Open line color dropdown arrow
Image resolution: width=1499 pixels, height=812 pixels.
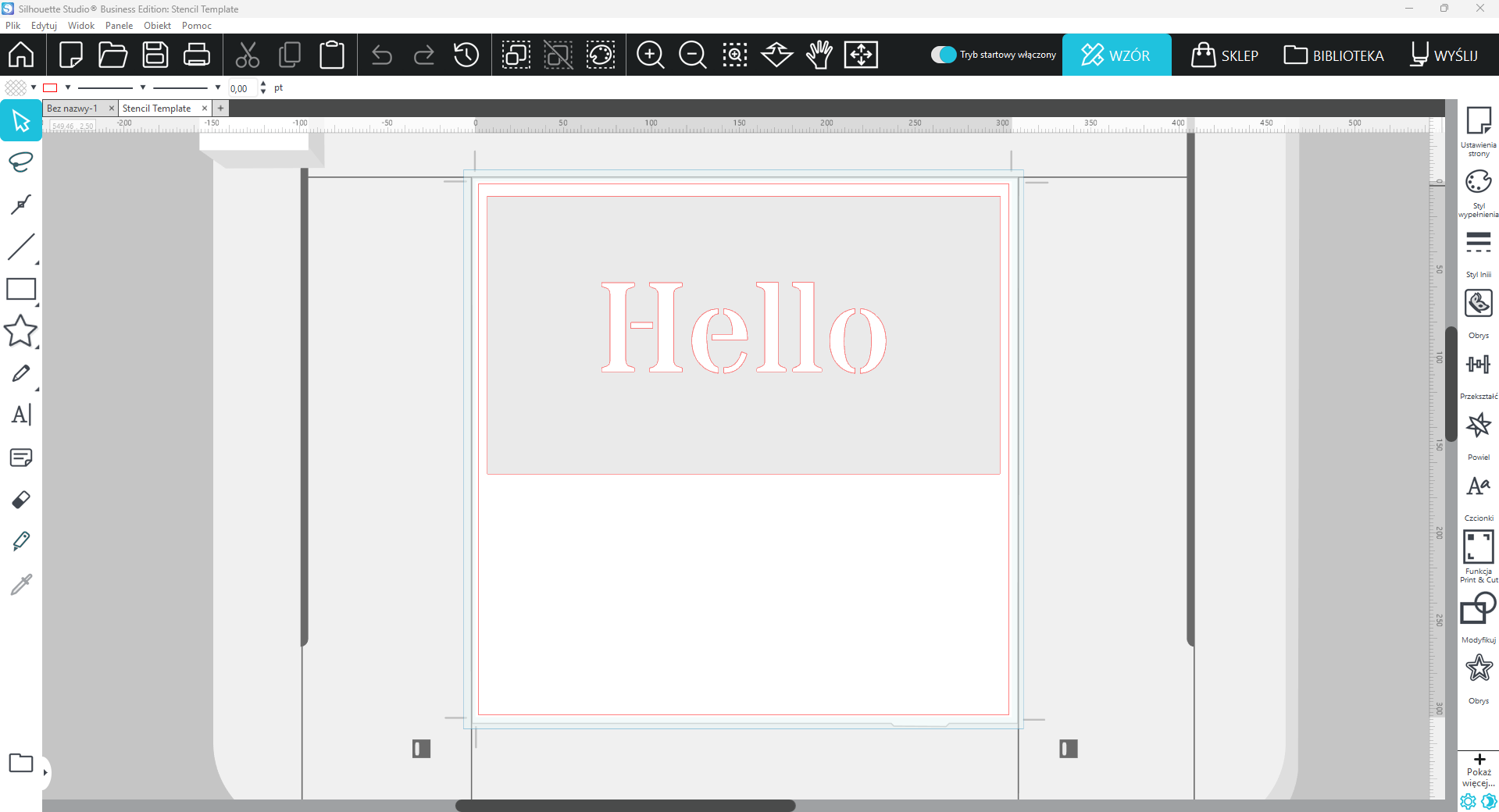68,87
